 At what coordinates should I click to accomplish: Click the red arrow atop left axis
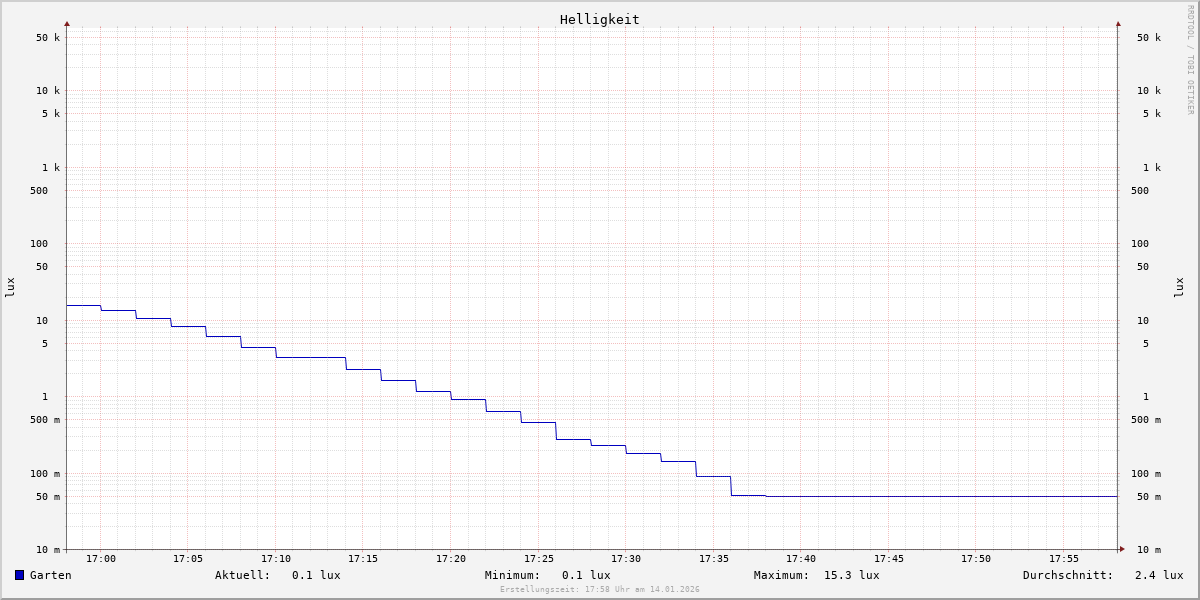(67, 23)
